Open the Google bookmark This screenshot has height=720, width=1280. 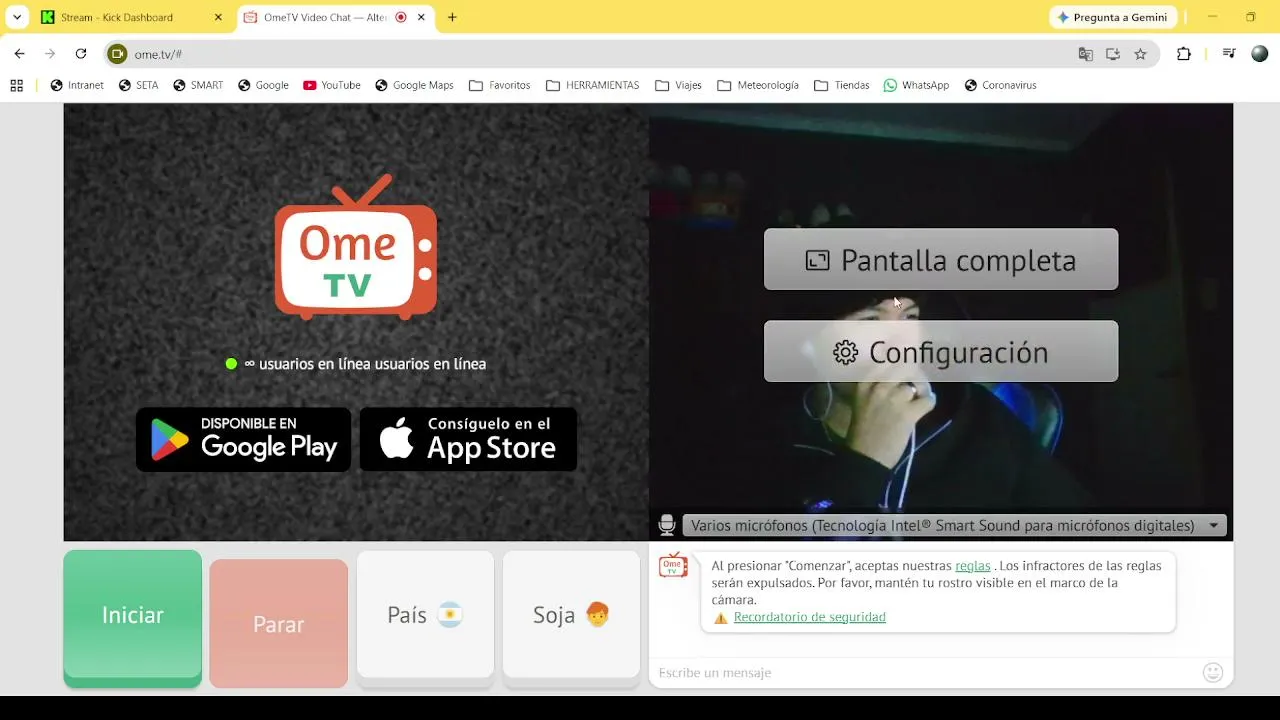[x=263, y=85]
